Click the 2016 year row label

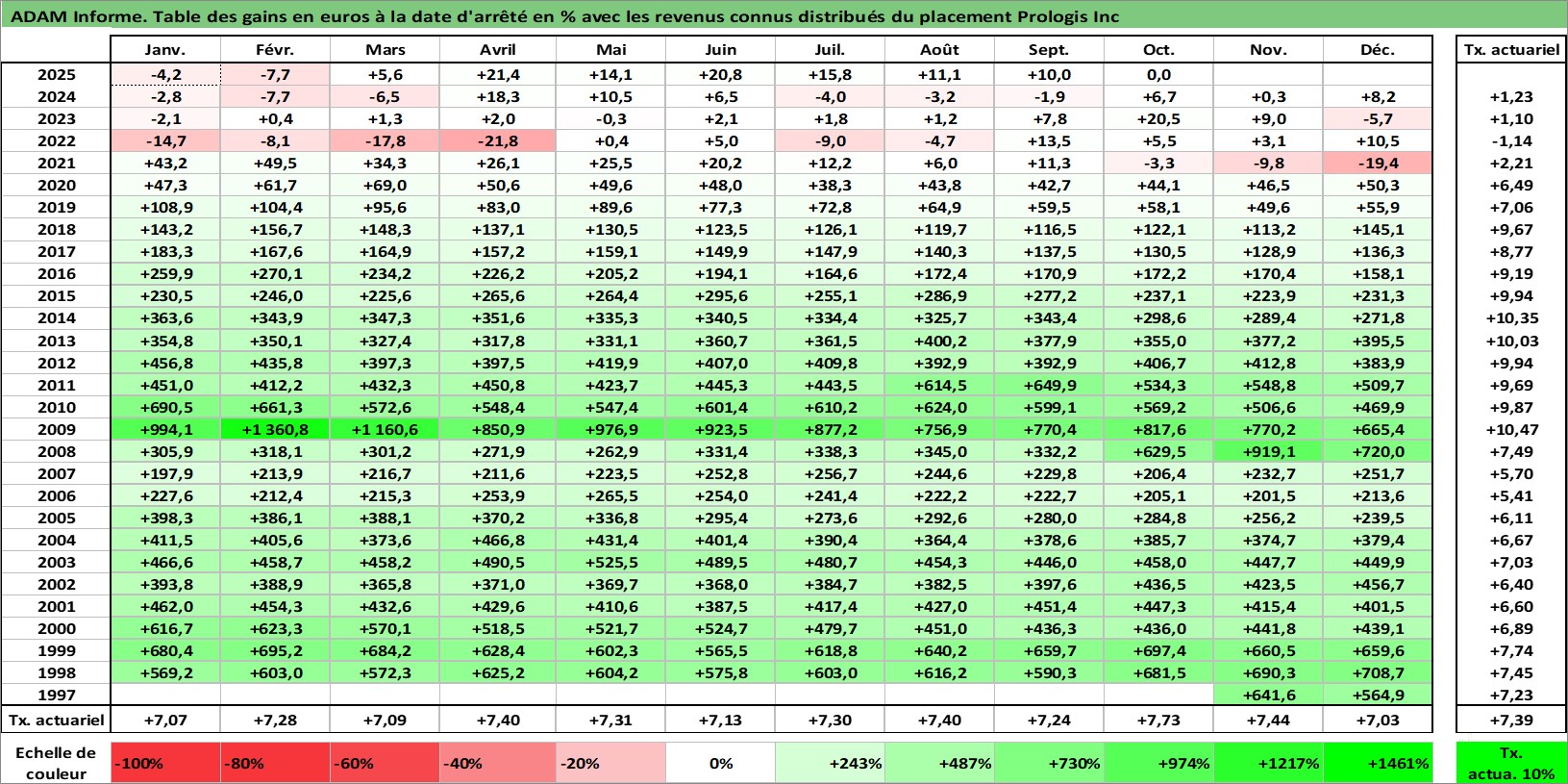coord(56,274)
